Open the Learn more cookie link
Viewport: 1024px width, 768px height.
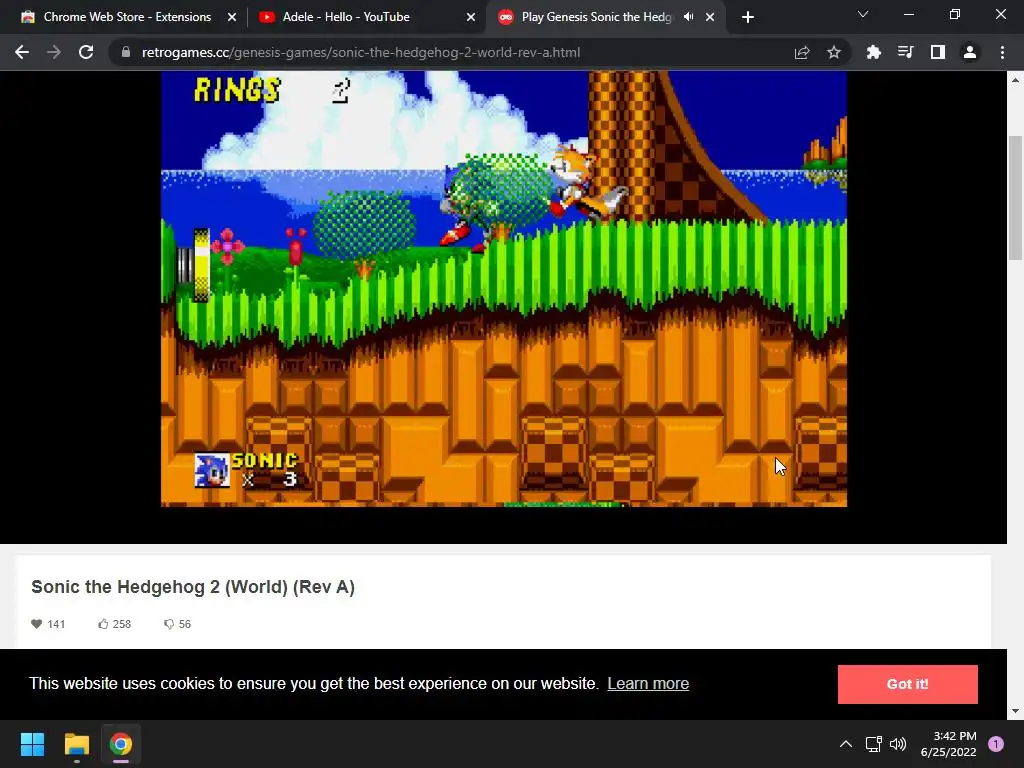coord(648,683)
